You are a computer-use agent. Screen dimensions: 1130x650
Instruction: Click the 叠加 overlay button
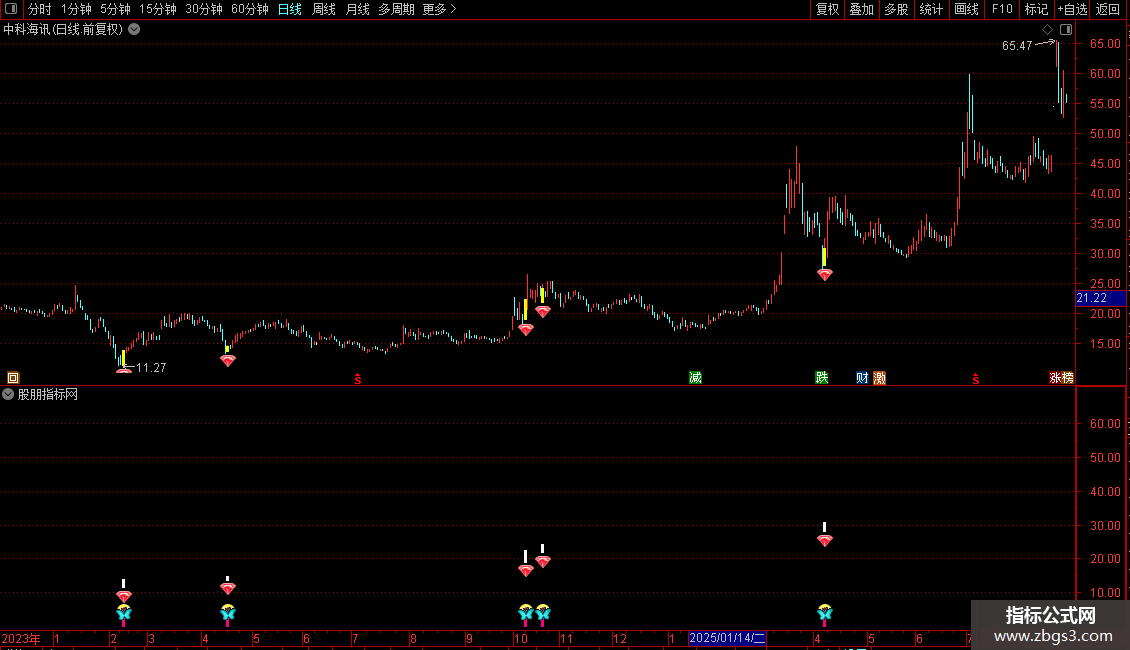coord(861,9)
